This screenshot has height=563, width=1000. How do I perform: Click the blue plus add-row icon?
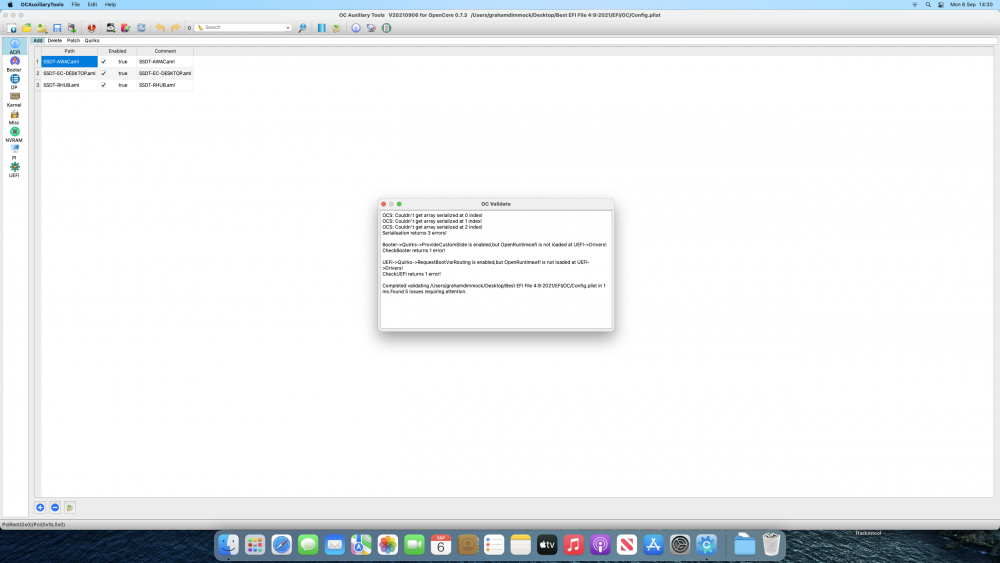coord(40,508)
